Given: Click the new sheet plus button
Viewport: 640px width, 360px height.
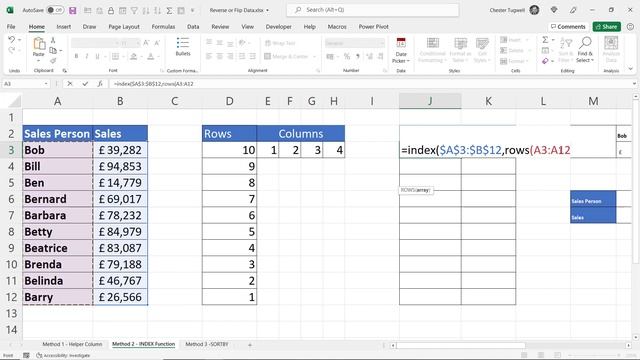Looking at the screenshot, I should coord(250,345).
